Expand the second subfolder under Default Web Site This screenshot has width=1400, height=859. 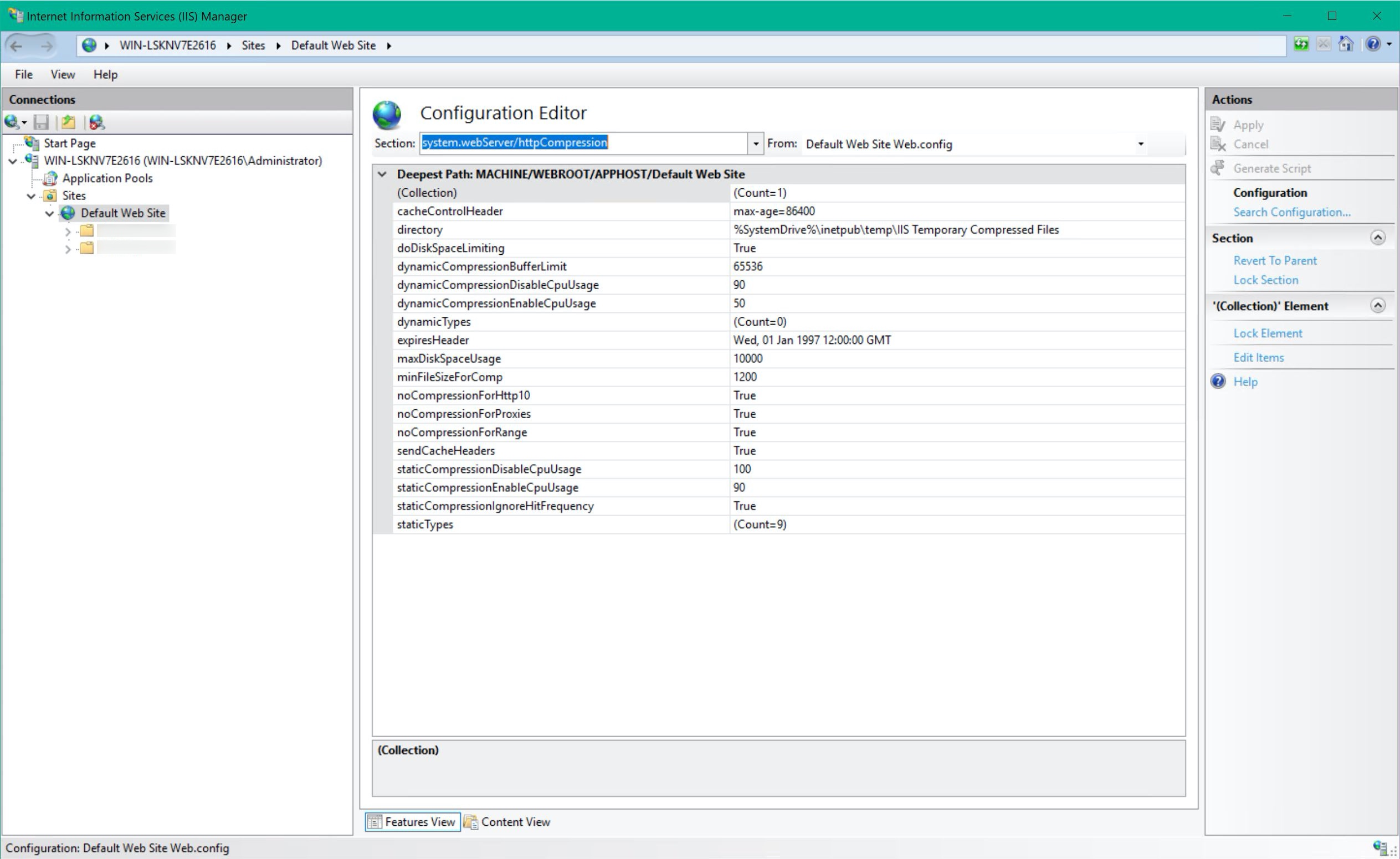[x=68, y=249]
